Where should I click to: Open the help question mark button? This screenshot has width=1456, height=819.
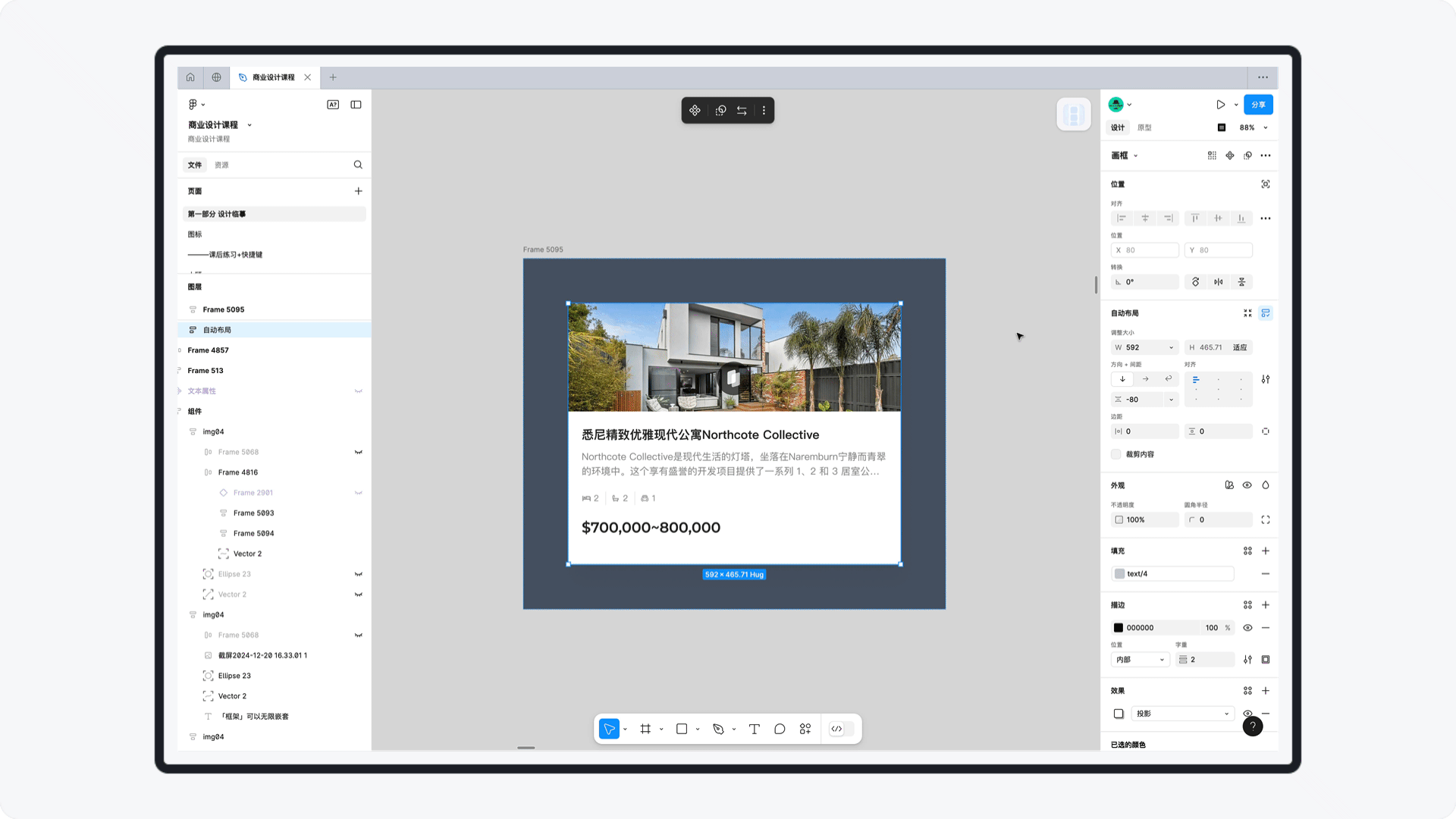point(1253,726)
